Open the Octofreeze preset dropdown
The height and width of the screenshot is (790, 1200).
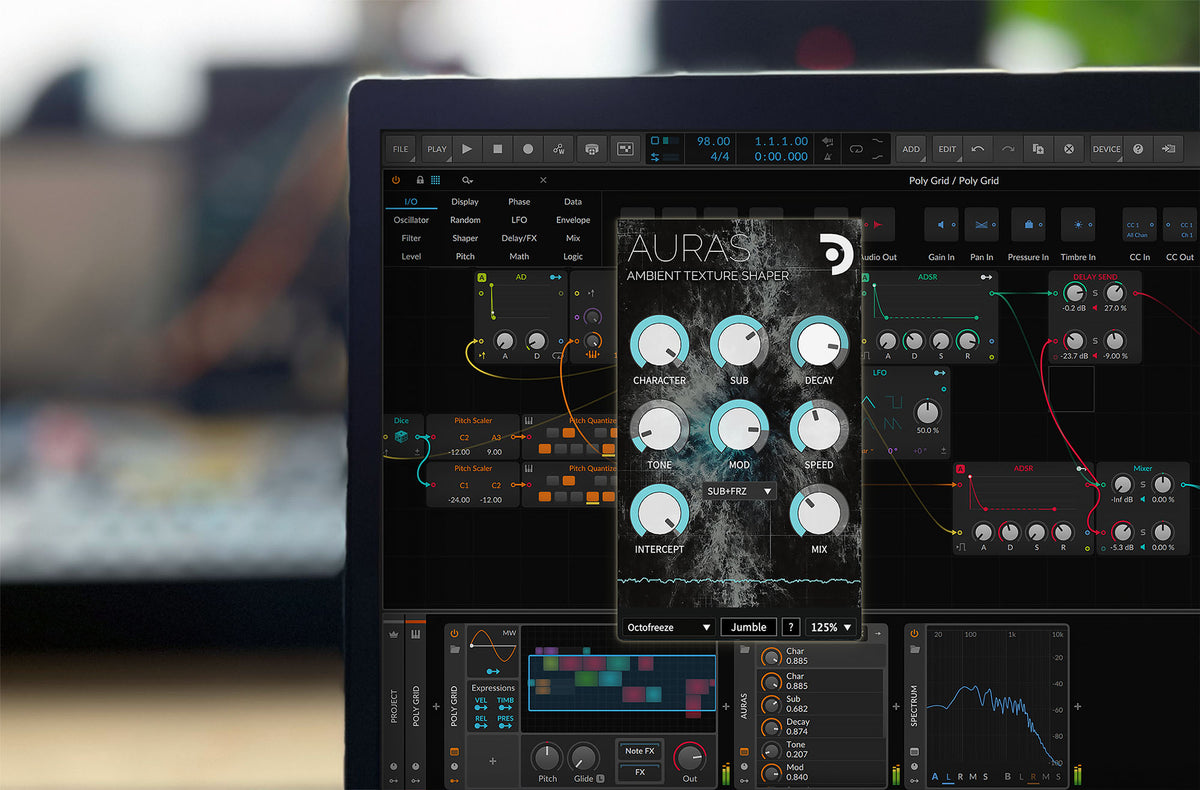pyautogui.click(x=668, y=627)
